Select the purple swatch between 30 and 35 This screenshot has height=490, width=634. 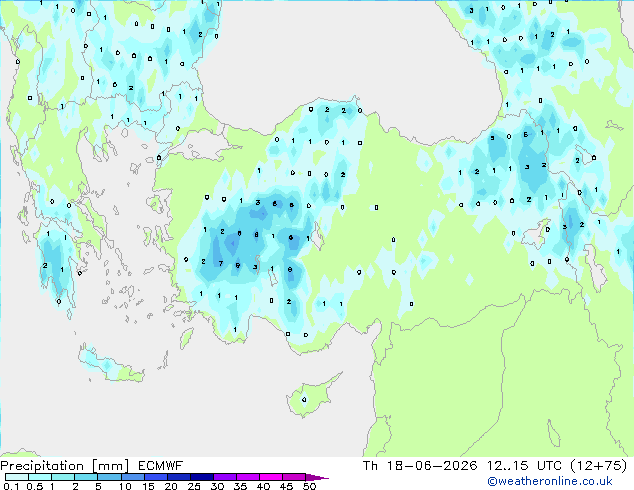click(x=224, y=477)
